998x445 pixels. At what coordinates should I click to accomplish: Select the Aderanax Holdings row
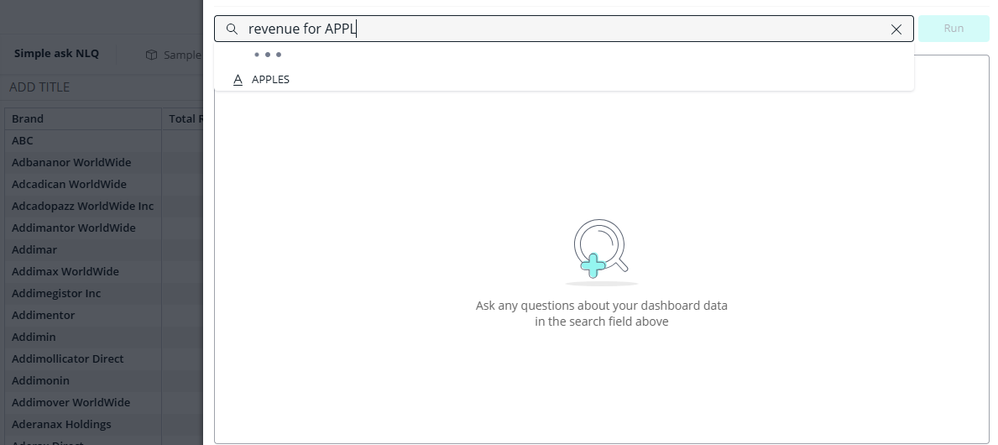pyautogui.click(x=61, y=424)
